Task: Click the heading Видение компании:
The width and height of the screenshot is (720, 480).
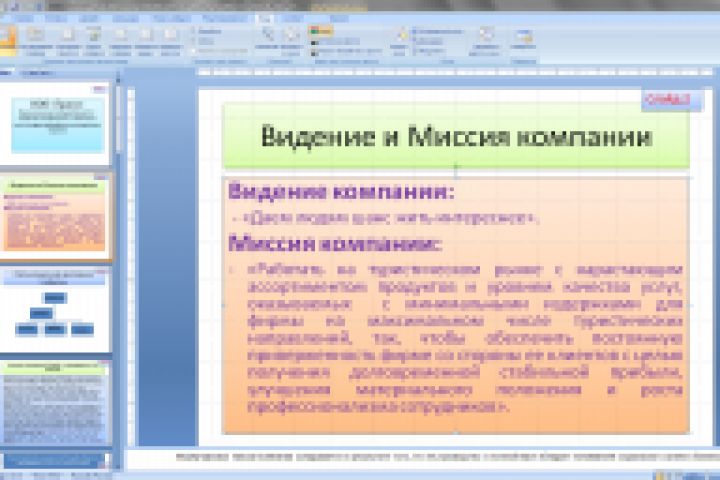Action: point(341,191)
